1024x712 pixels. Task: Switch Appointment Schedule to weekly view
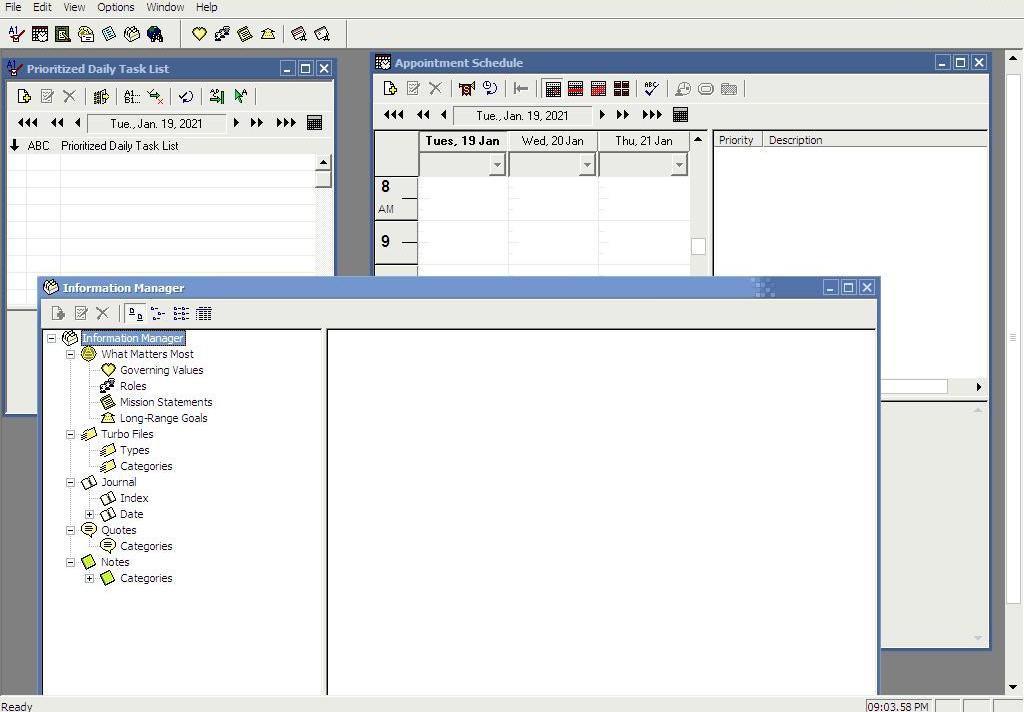576,88
